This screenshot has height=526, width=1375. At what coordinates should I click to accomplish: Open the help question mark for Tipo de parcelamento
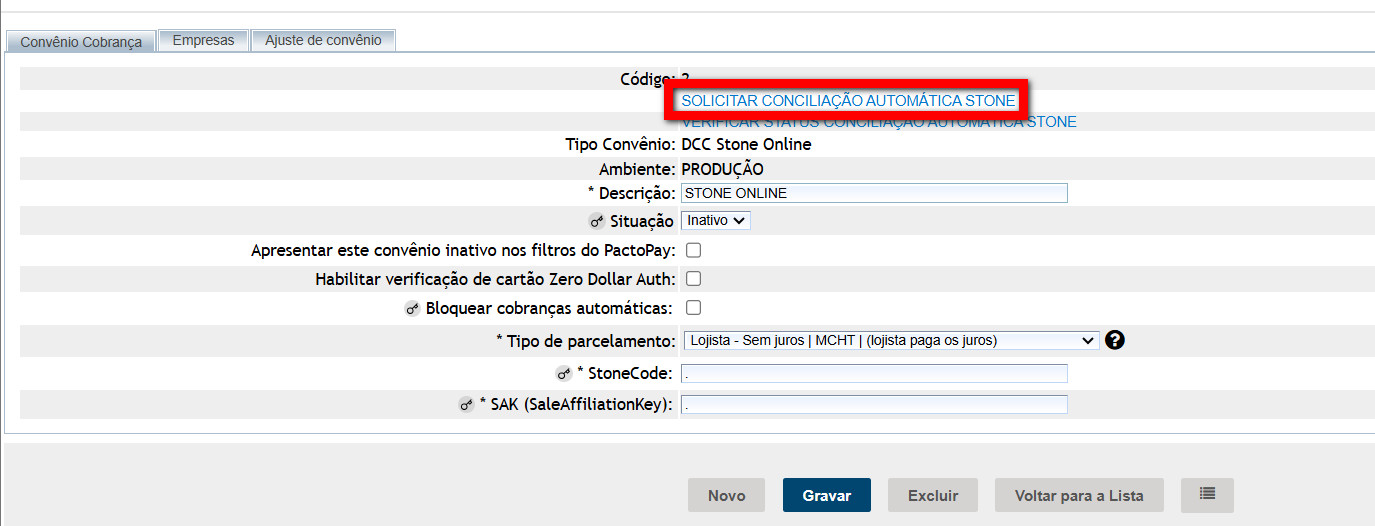pos(1115,340)
